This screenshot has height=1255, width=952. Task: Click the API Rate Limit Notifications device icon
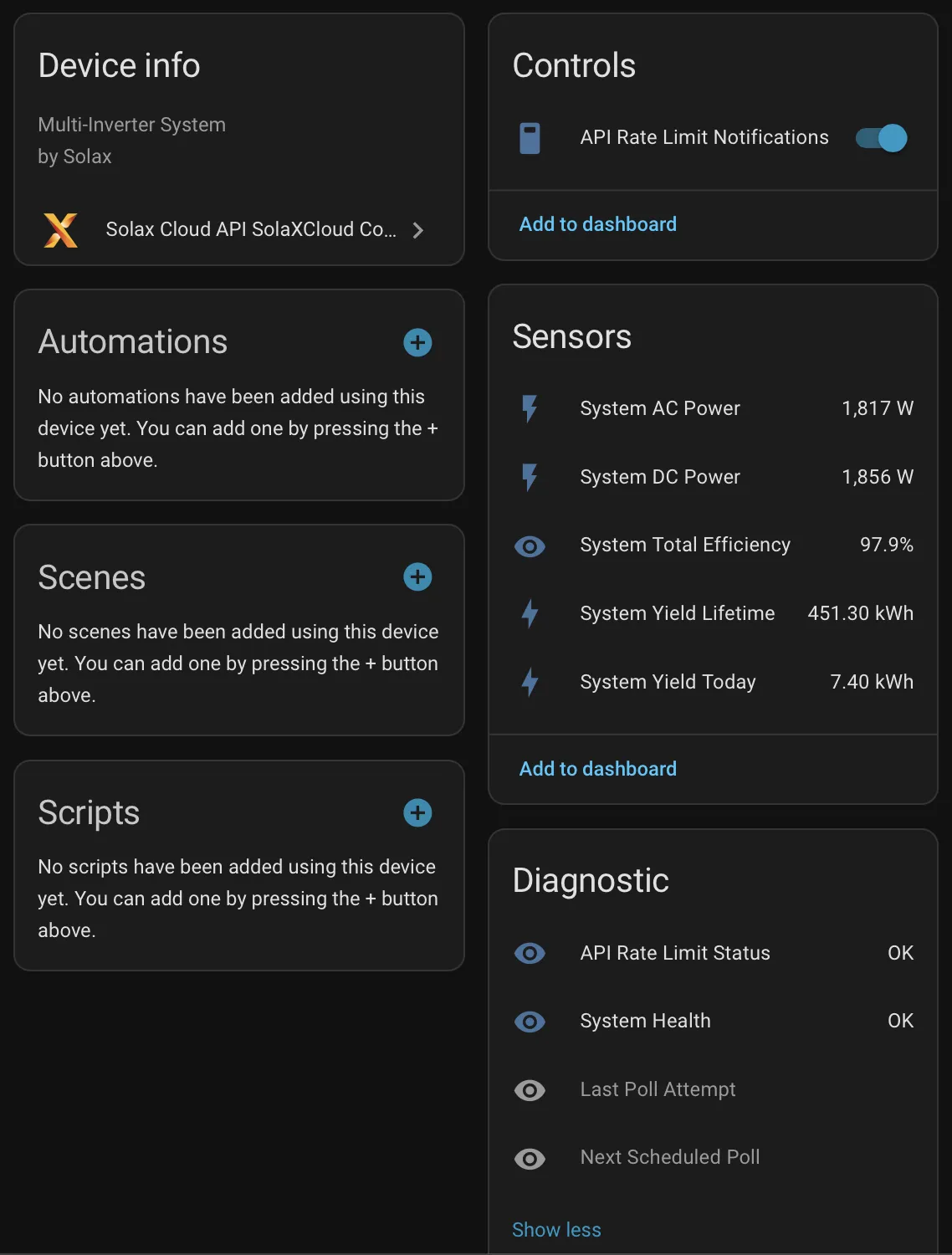[530, 138]
